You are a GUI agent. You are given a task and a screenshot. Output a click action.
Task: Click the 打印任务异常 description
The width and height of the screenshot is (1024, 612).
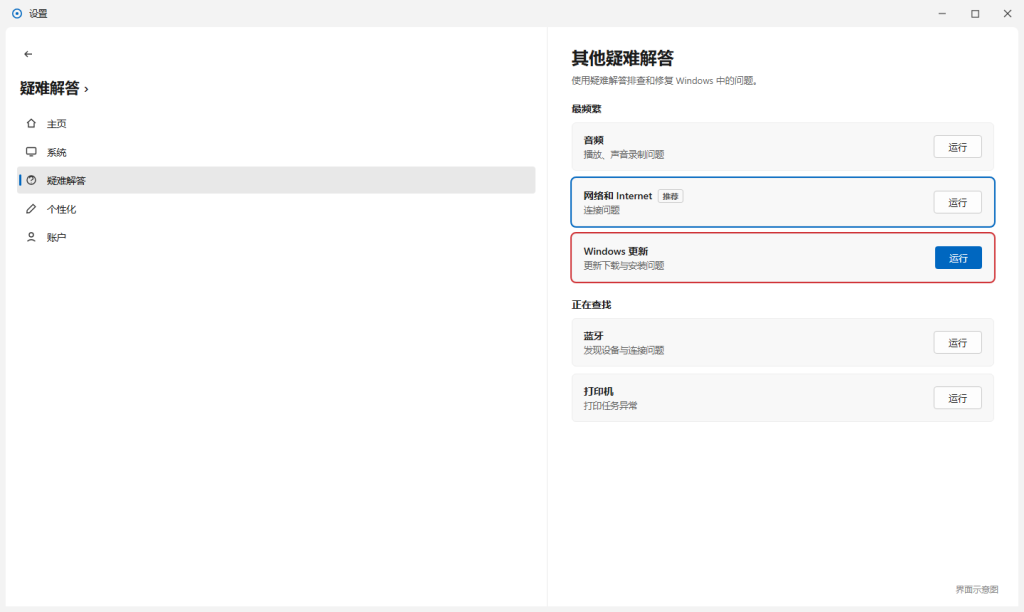[x=610, y=406]
